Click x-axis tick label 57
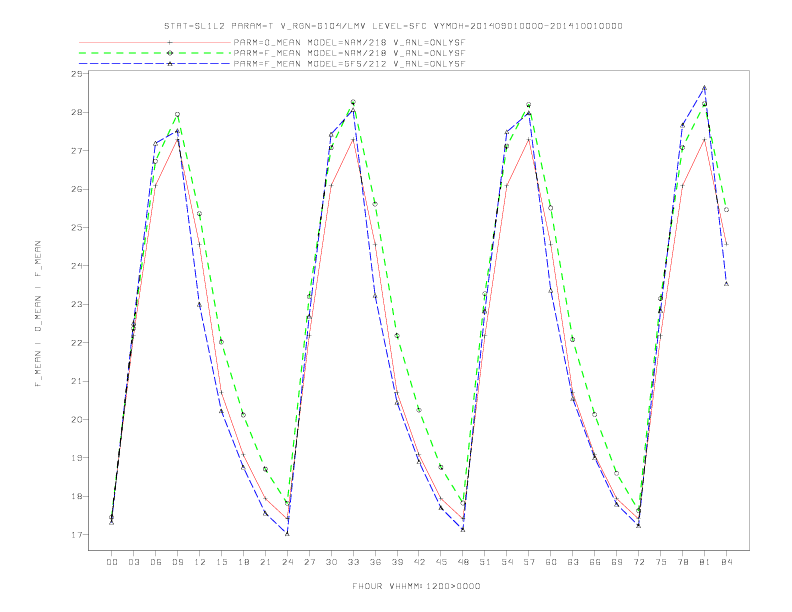 (x=529, y=562)
